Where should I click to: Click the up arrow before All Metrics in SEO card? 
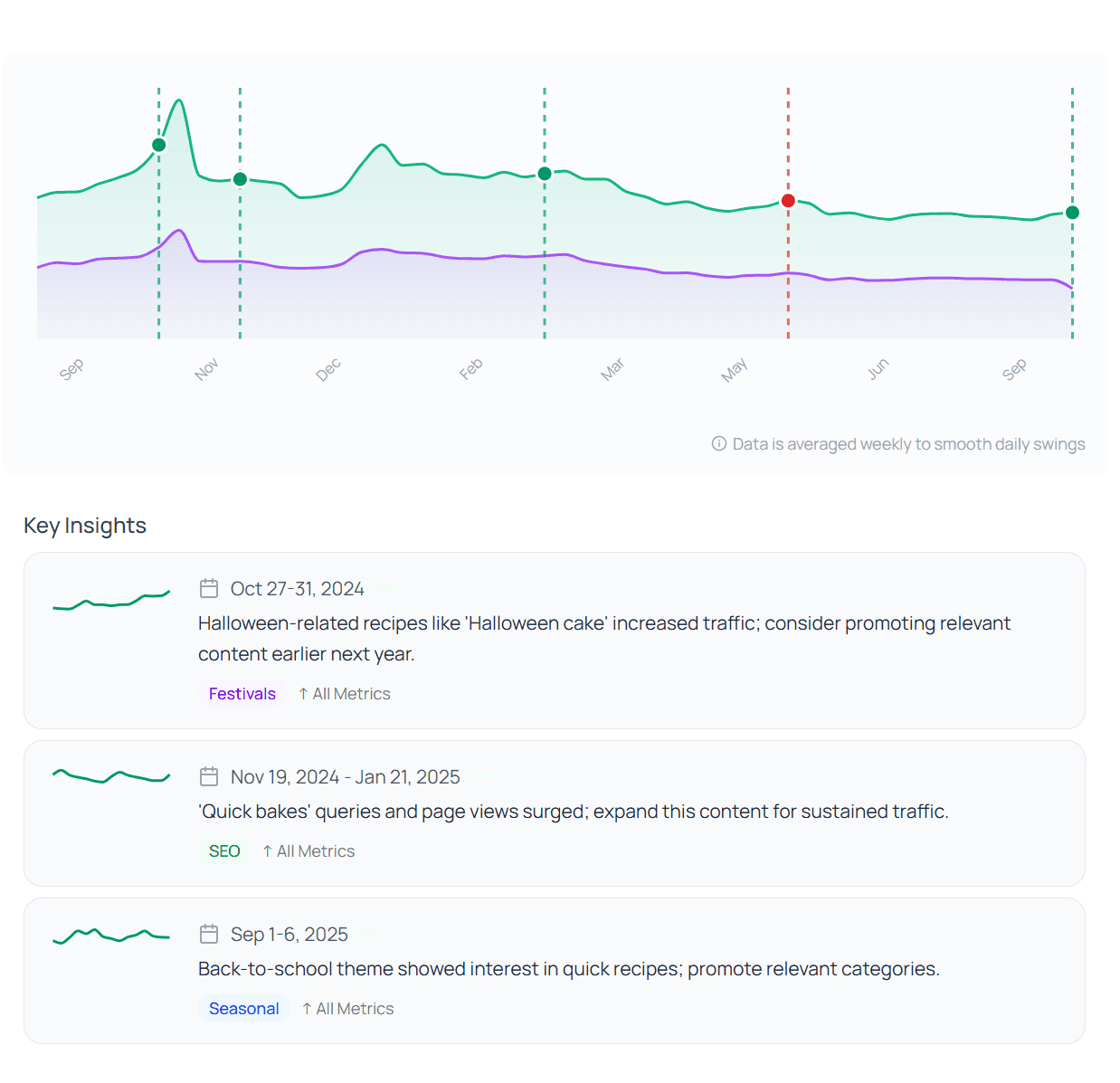click(267, 850)
